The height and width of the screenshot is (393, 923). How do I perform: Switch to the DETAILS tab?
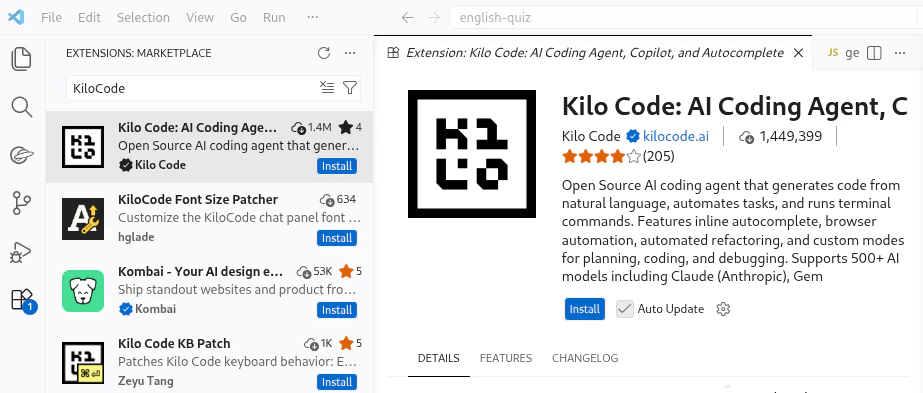[x=439, y=358]
